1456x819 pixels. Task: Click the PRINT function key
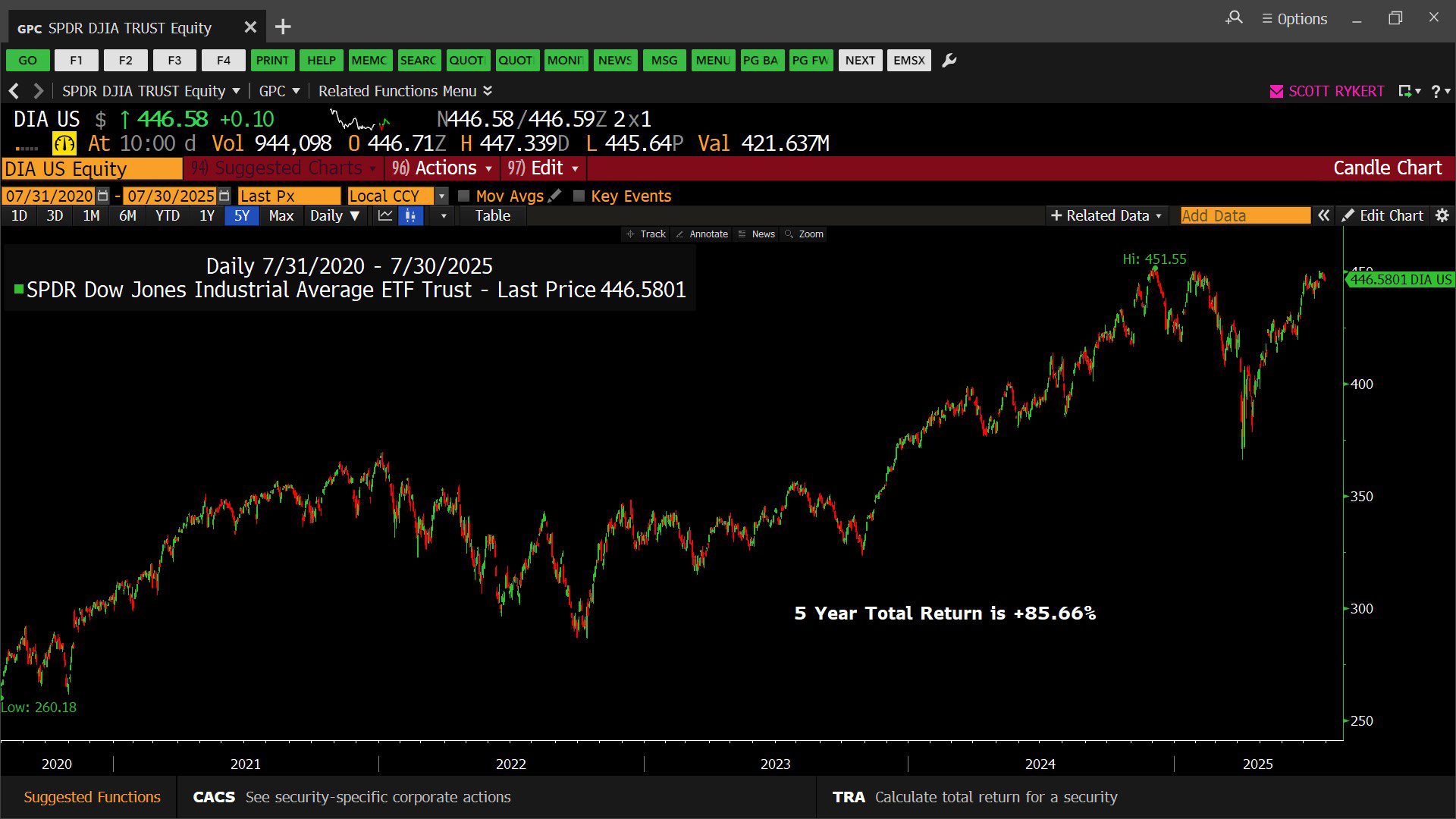point(271,60)
